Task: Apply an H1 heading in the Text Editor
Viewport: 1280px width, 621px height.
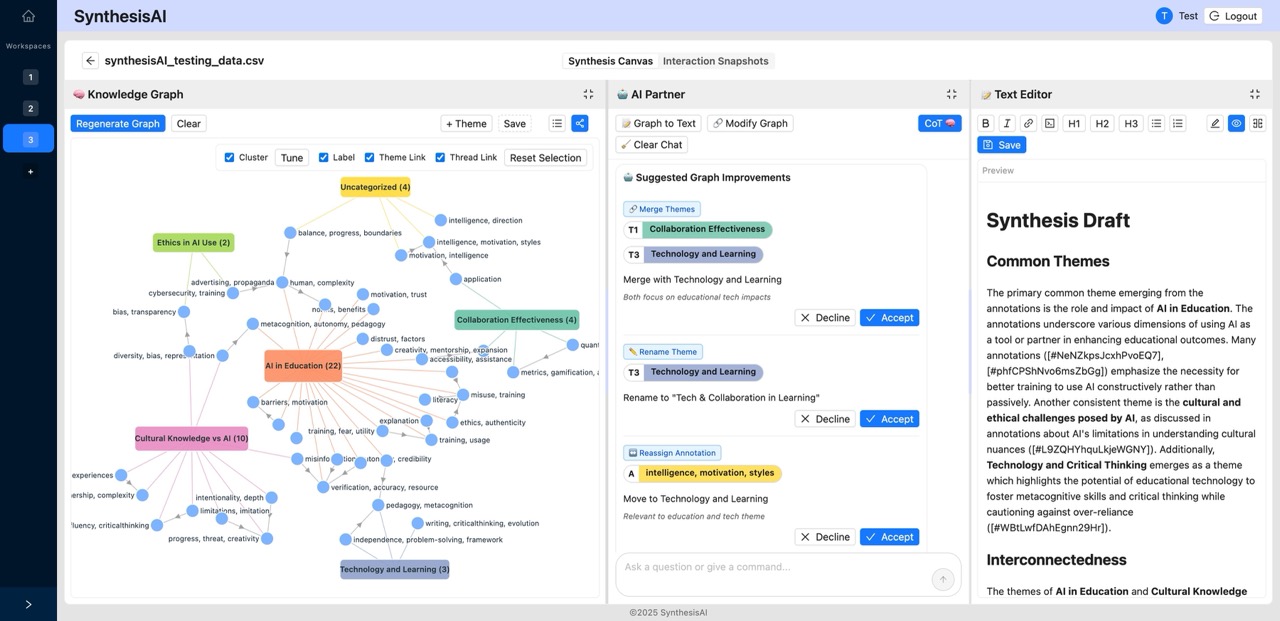Action: (x=1073, y=123)
